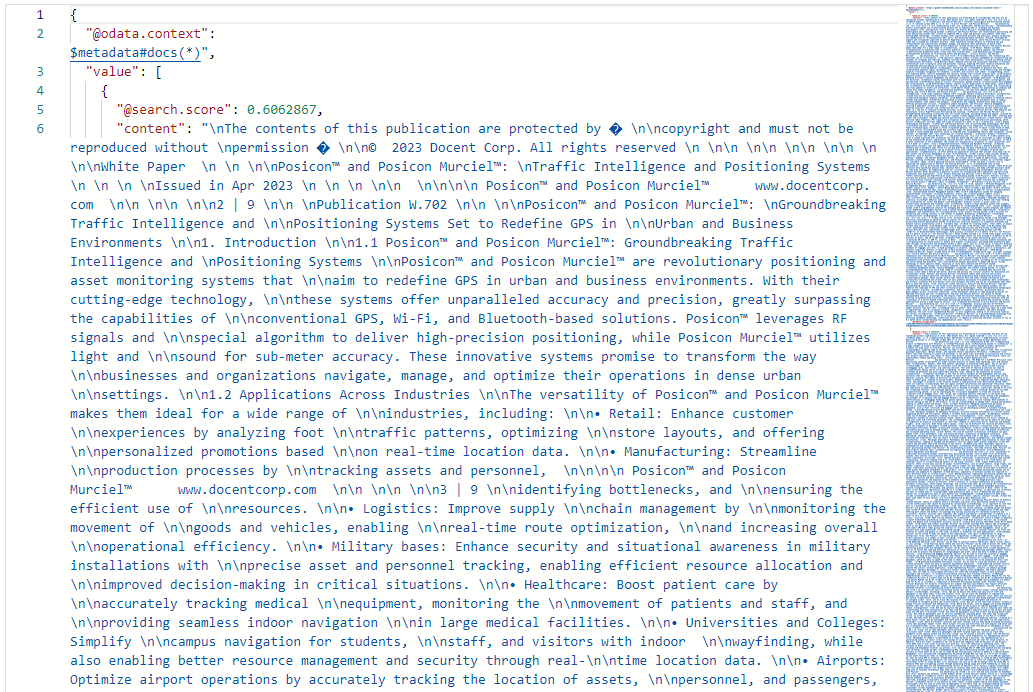Click the text "Issued in Apr 2023"
The width and height of the screenshot is (1033, 692).
point(224,186)
